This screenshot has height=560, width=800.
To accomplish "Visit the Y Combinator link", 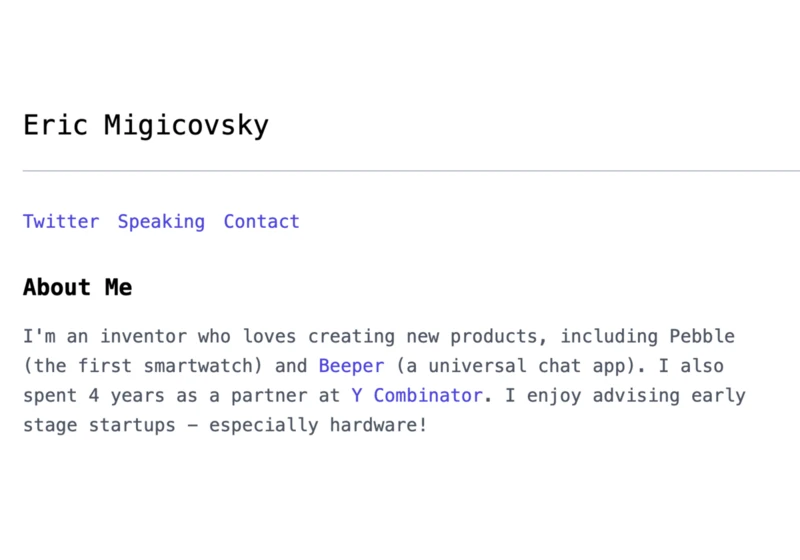I will (416, 396).
